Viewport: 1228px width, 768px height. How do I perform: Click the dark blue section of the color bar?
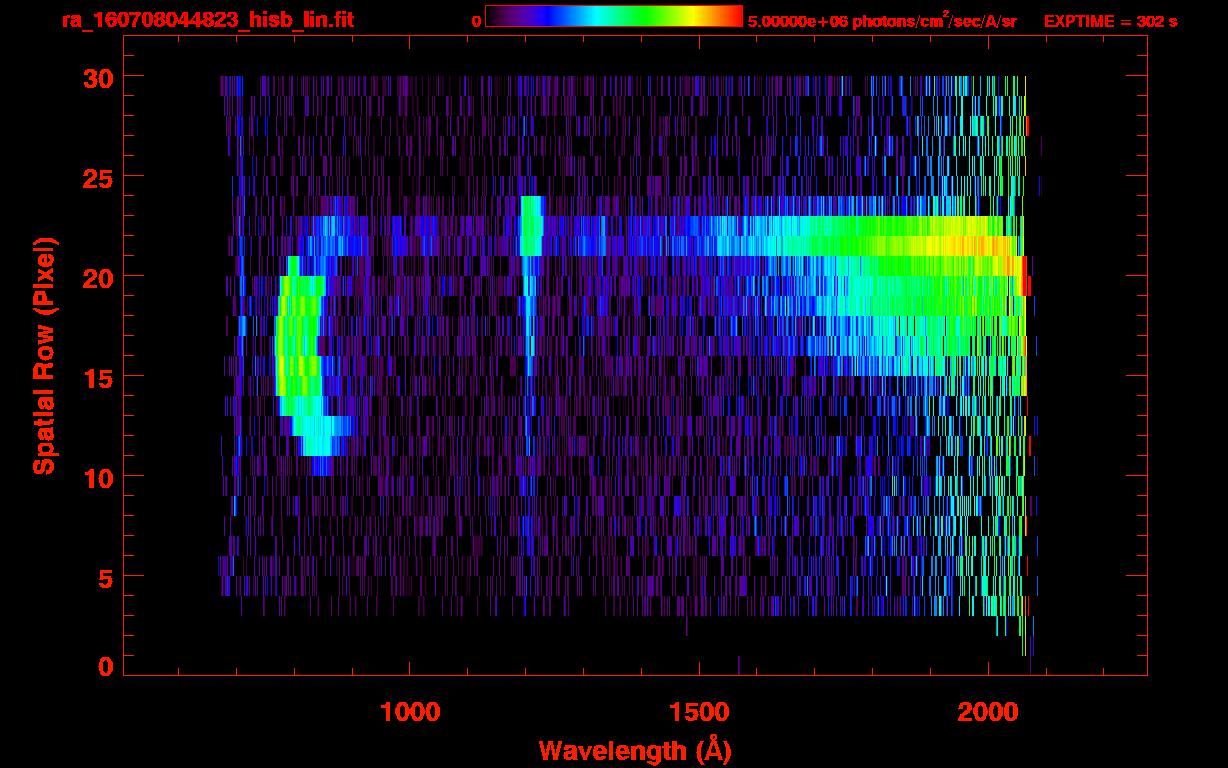[530, 16]
